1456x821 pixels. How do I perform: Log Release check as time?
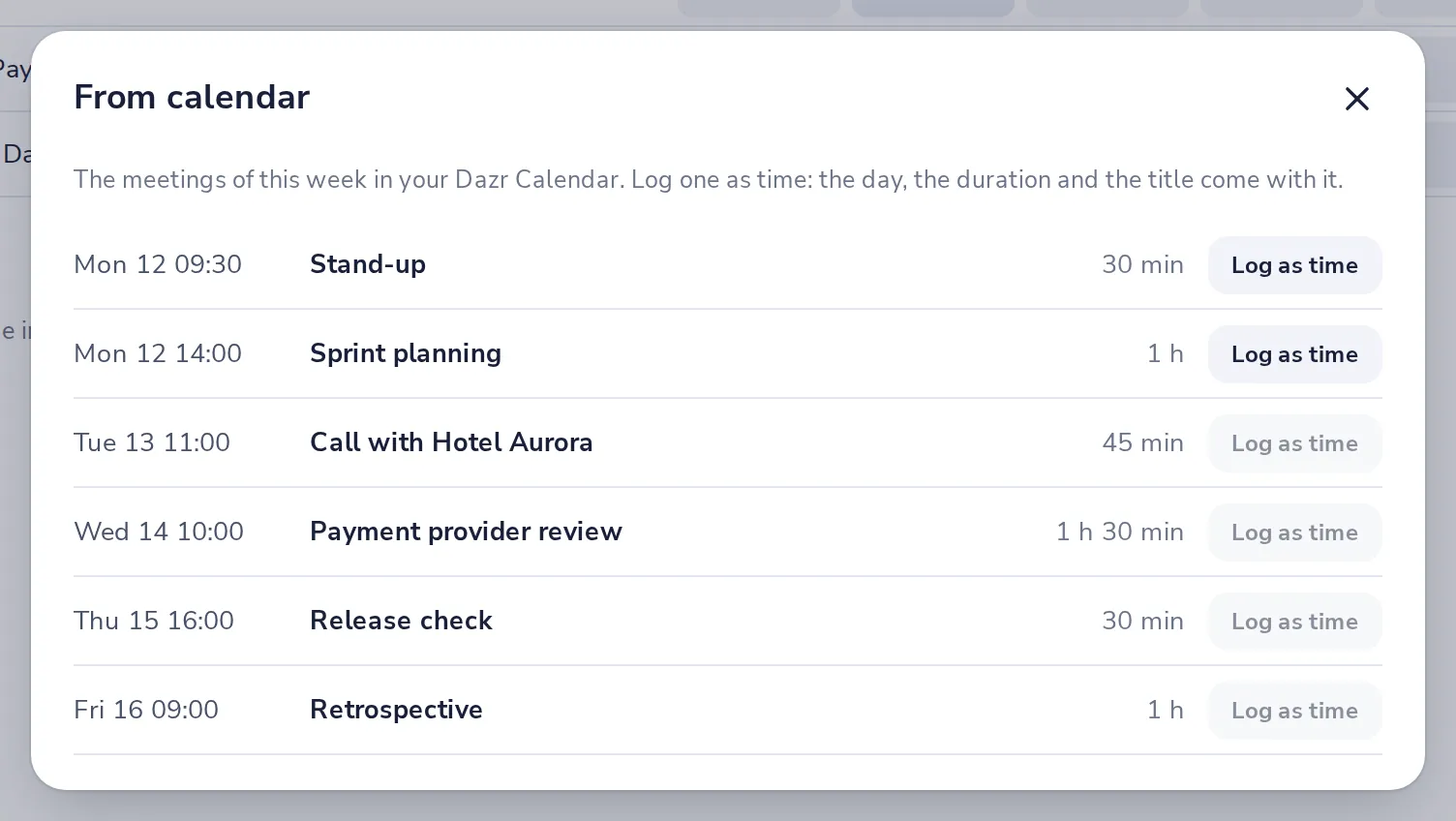(x=1294, y=622)
